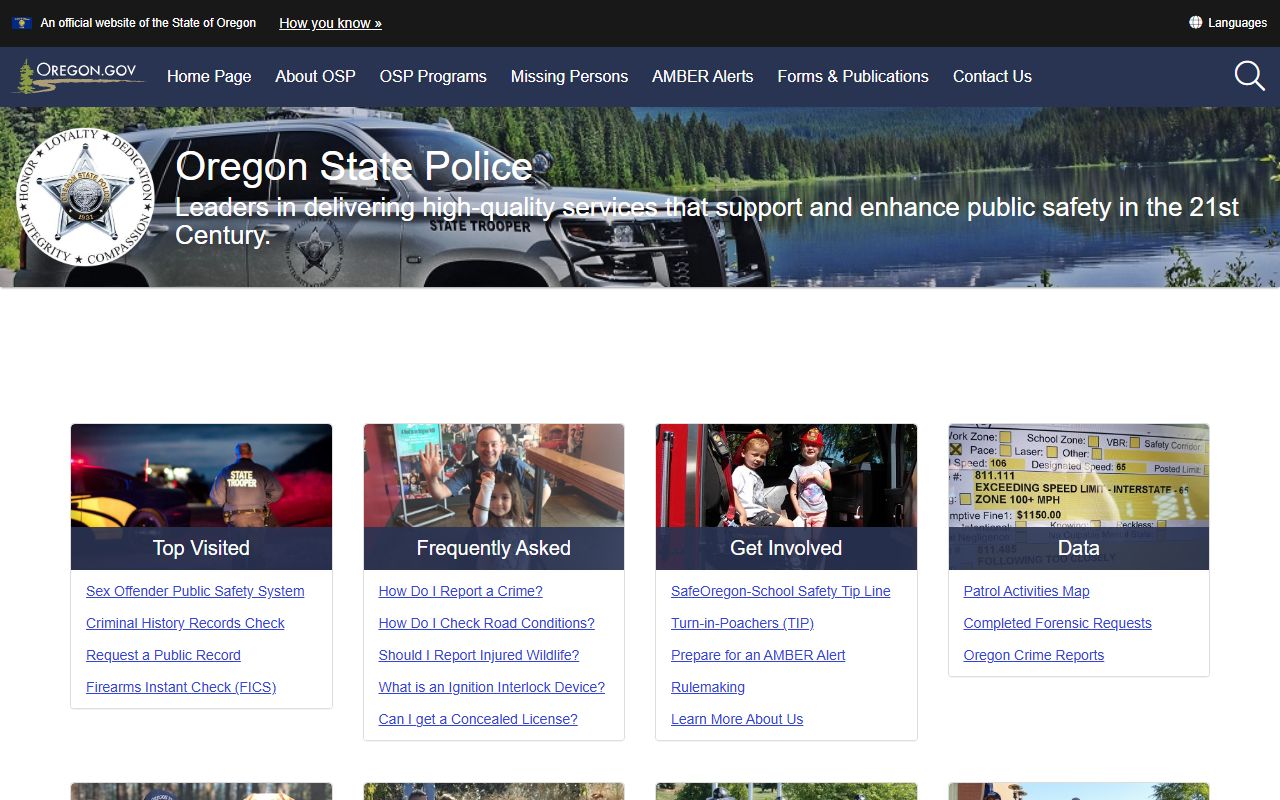The width and height of the screenshot is (1280, 800).
Task: Open AMBER Alerts in the navigation
Action: (x=703, y=76)
